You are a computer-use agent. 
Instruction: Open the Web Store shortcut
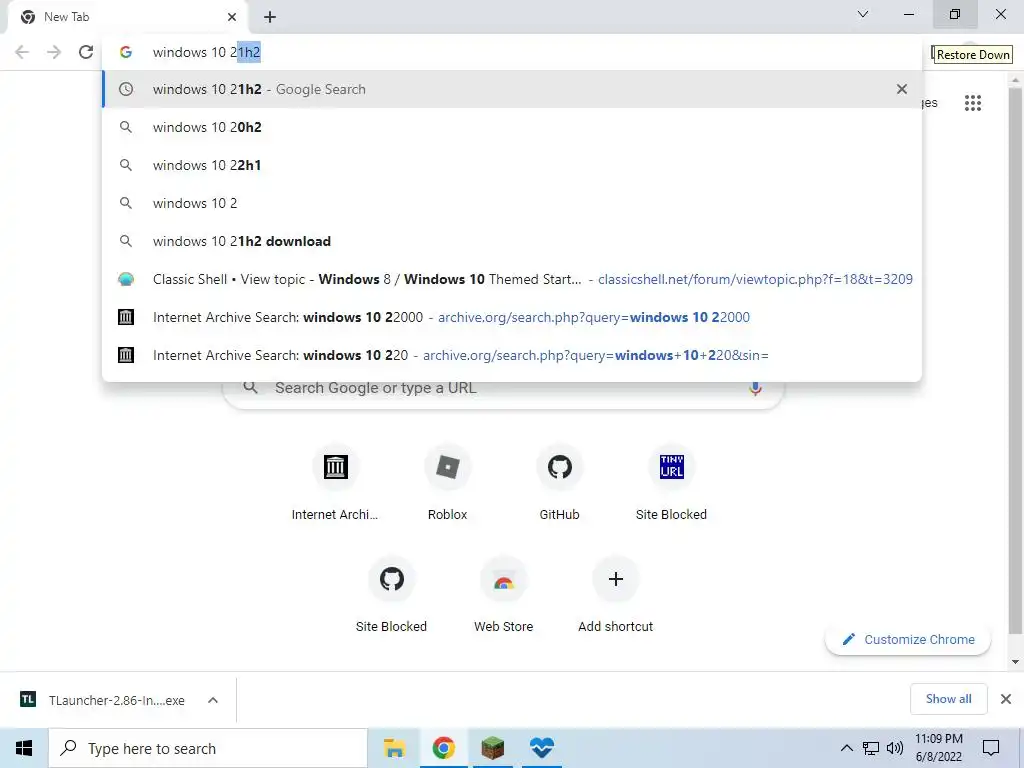tap(504, 595)
